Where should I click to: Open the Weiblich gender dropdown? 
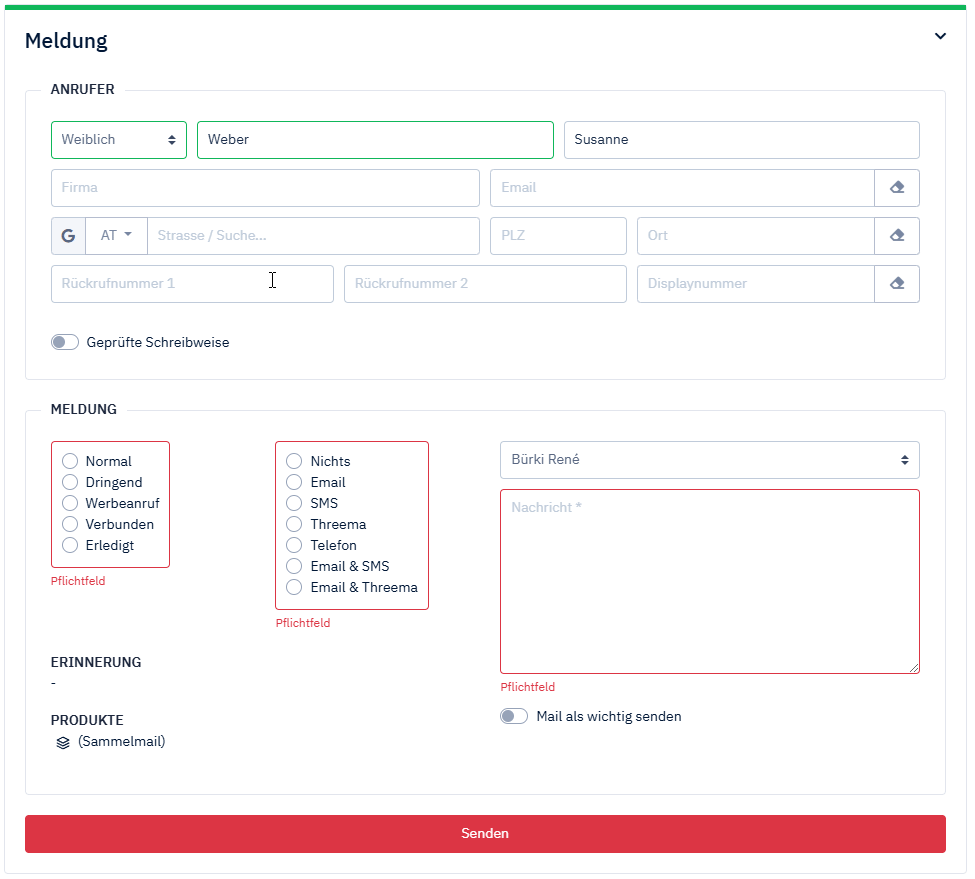(118, 140)
